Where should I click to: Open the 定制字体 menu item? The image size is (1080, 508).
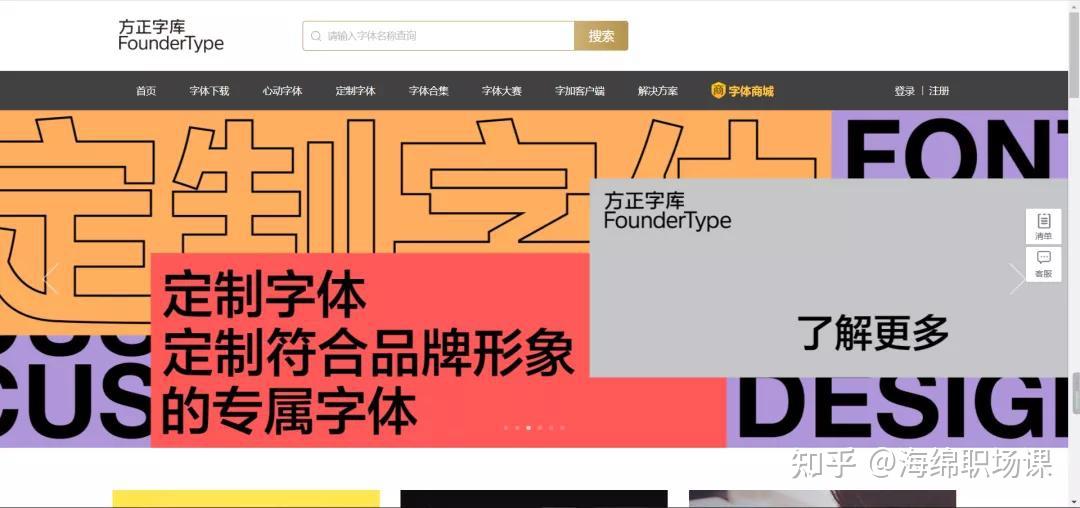pyautogui.click(x=355, y=91)
